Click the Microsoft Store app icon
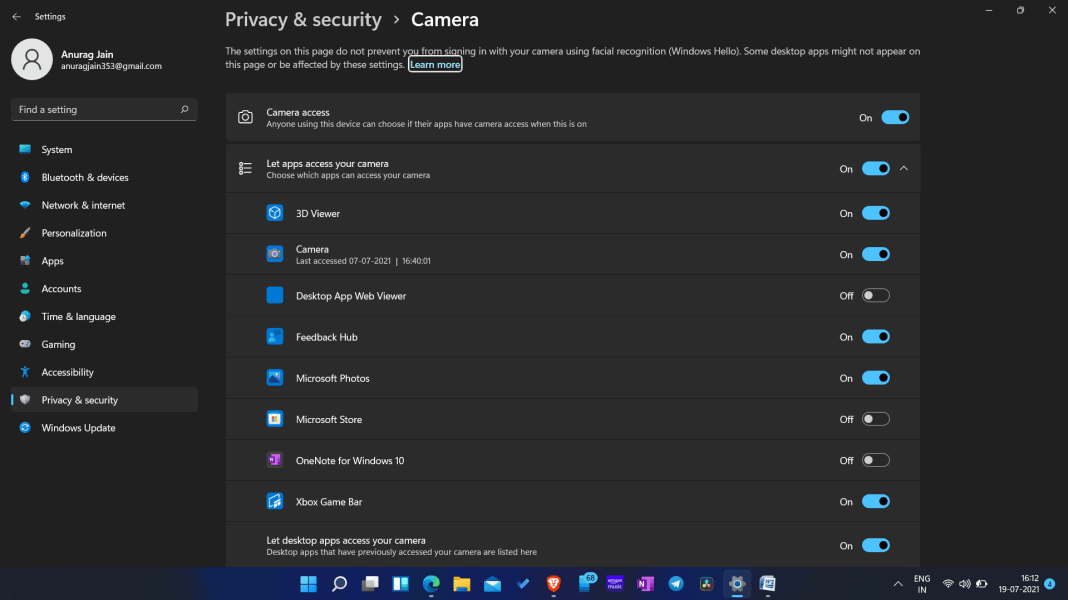This screenshot has height=600, width=1068. tap(275, 419)
